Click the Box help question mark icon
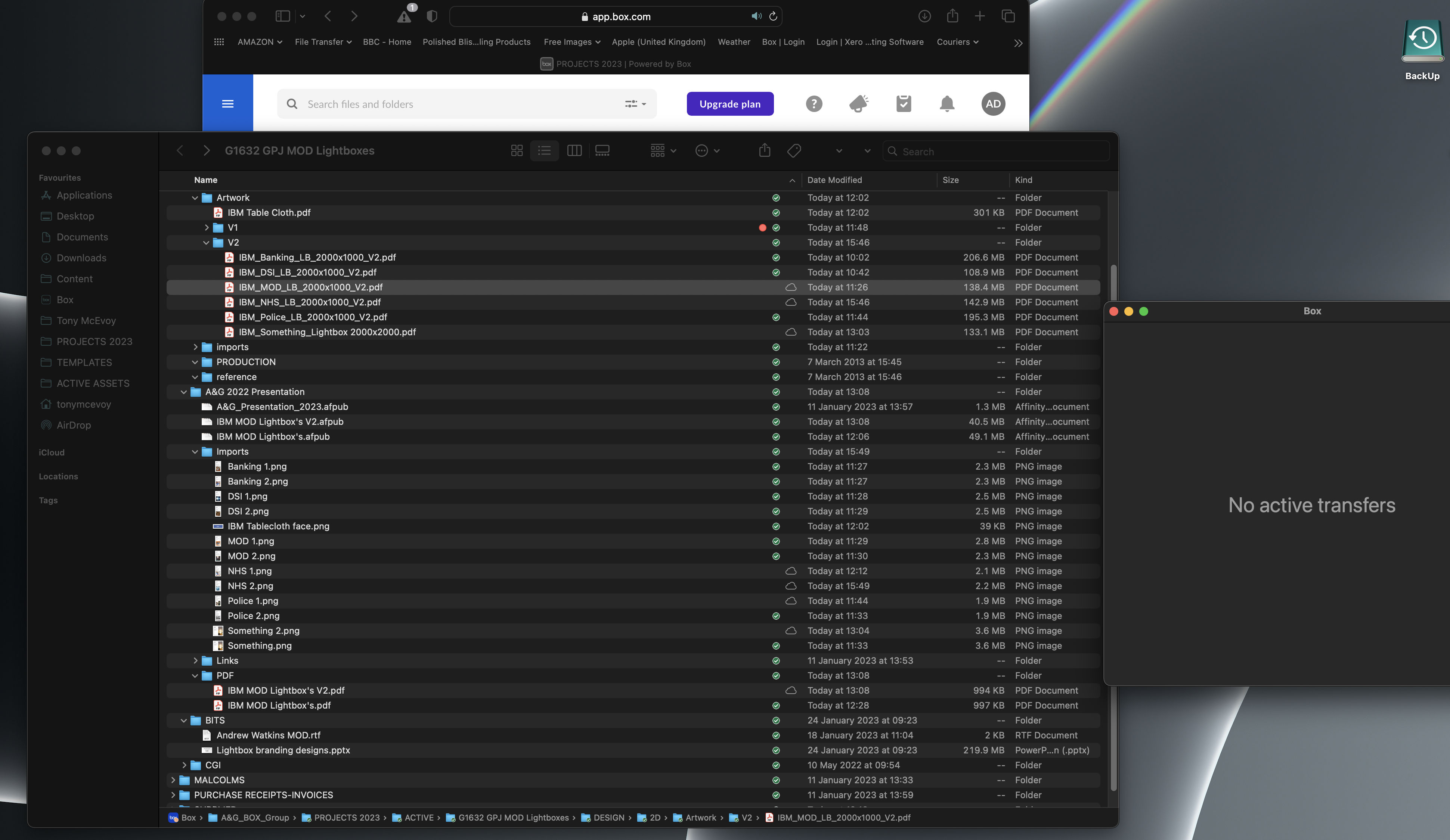 pos(814,104)
